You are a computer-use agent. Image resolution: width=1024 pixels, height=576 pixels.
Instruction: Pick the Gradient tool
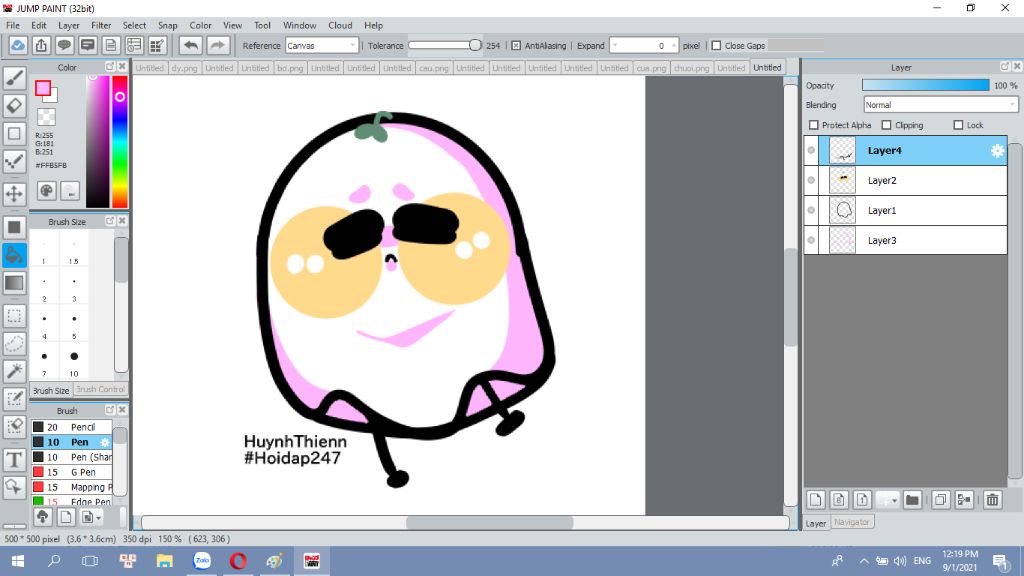15,283
